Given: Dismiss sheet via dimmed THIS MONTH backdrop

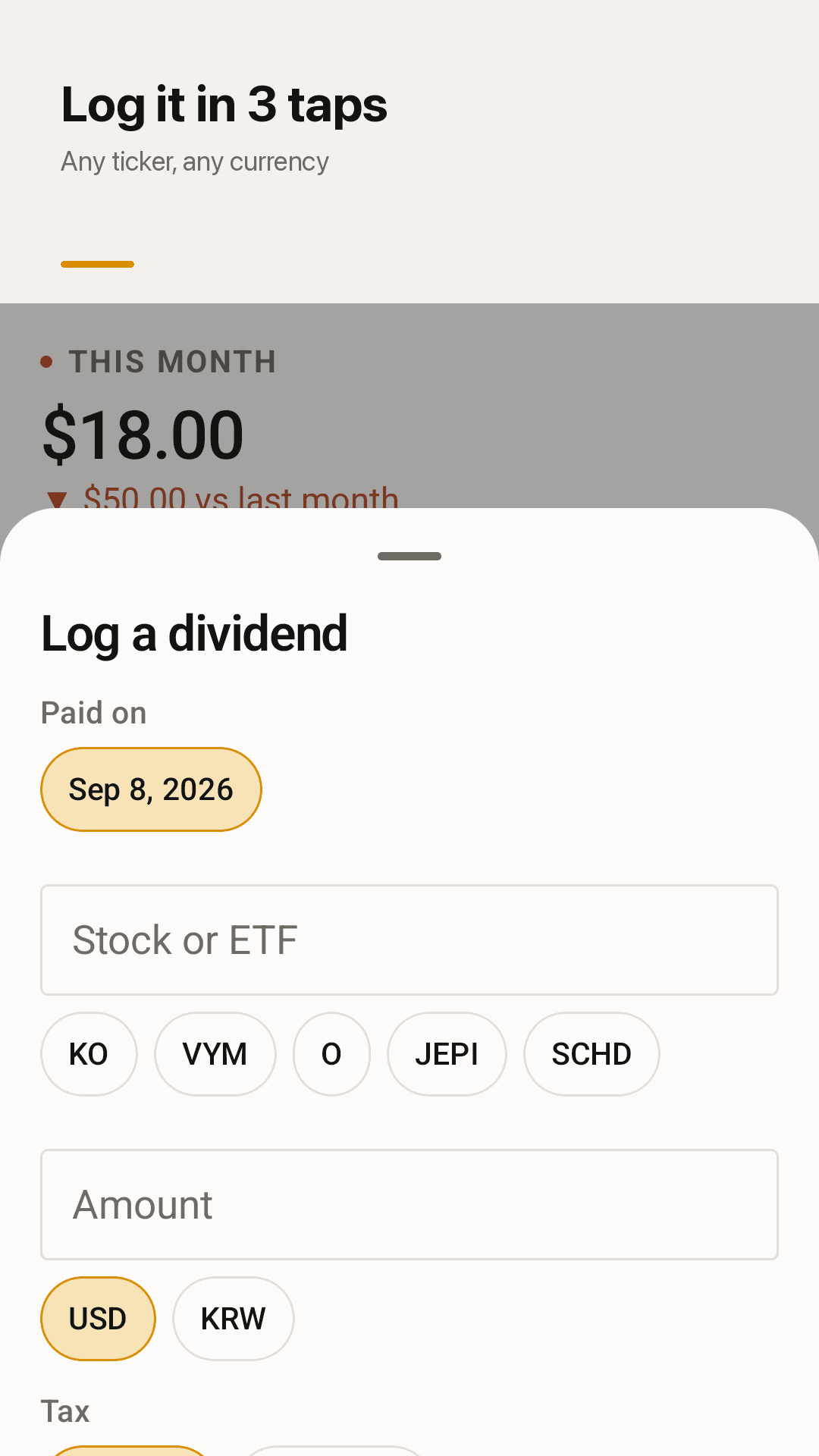Looking at the screenshot, I should pyautogui.click(x=173, y=362).
